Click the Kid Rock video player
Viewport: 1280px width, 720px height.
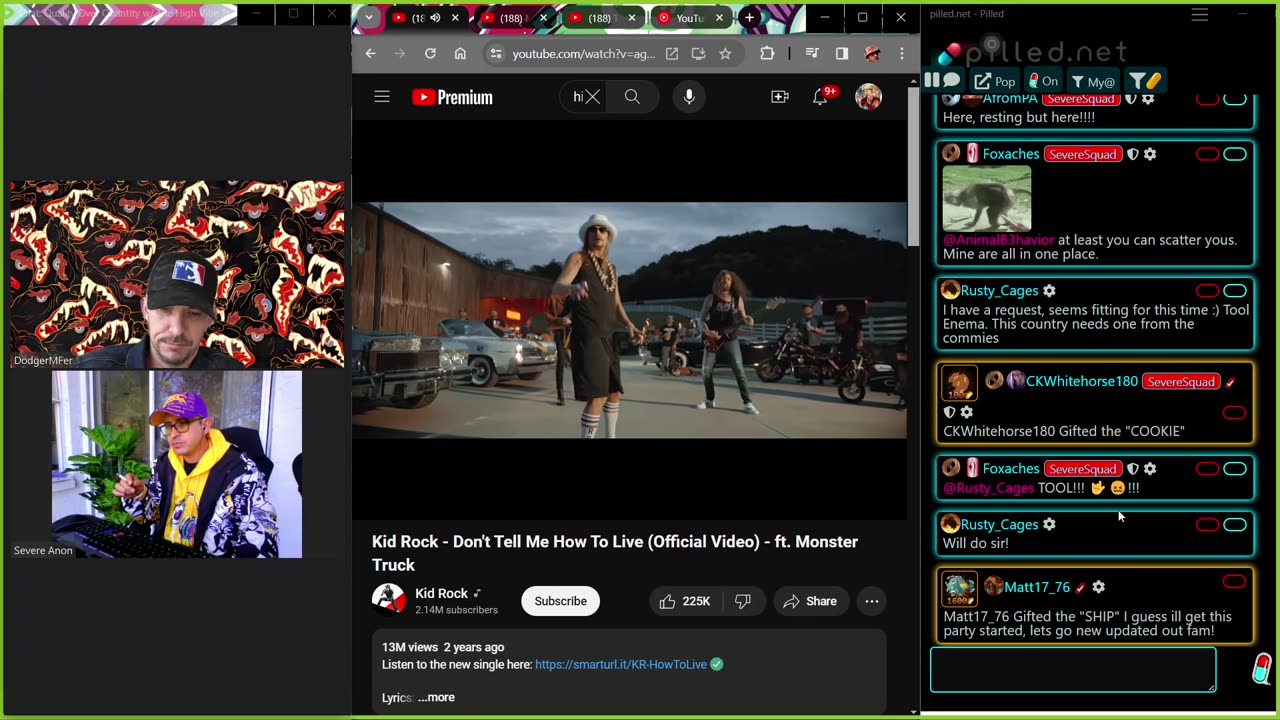[x=629, y=320]
